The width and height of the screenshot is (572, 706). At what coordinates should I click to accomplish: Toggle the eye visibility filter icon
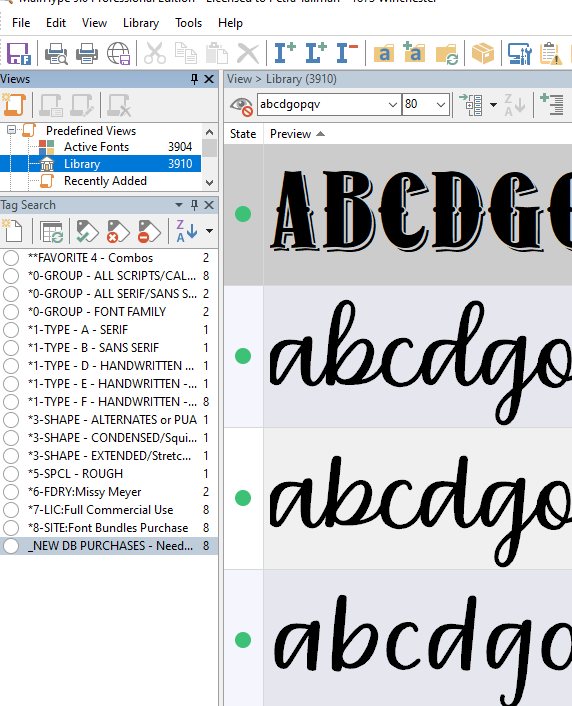pos(241,106)
